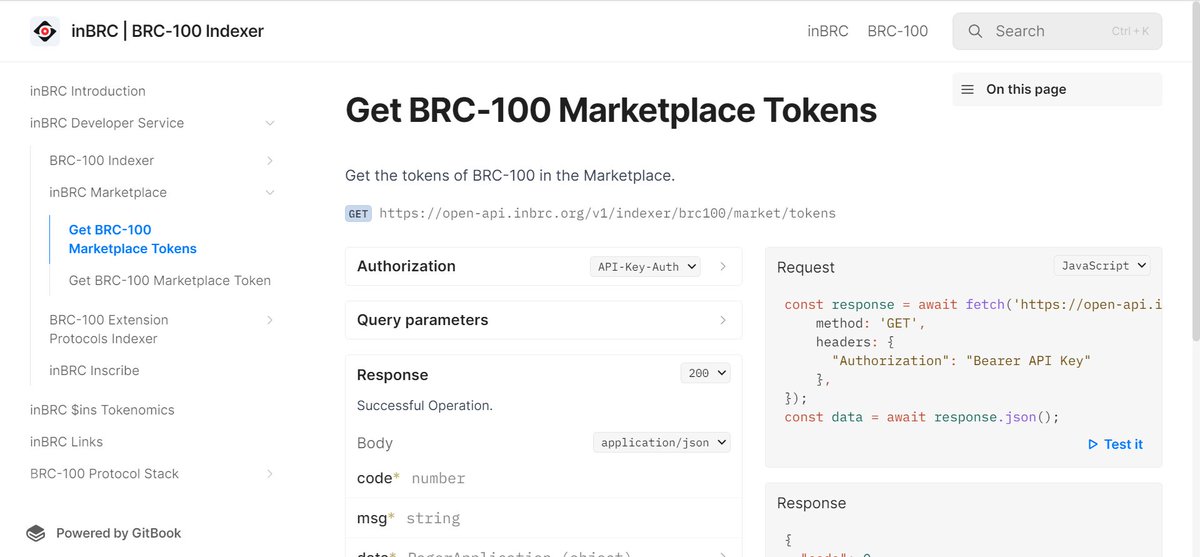Click the On this page list icon

coord(967,89)
